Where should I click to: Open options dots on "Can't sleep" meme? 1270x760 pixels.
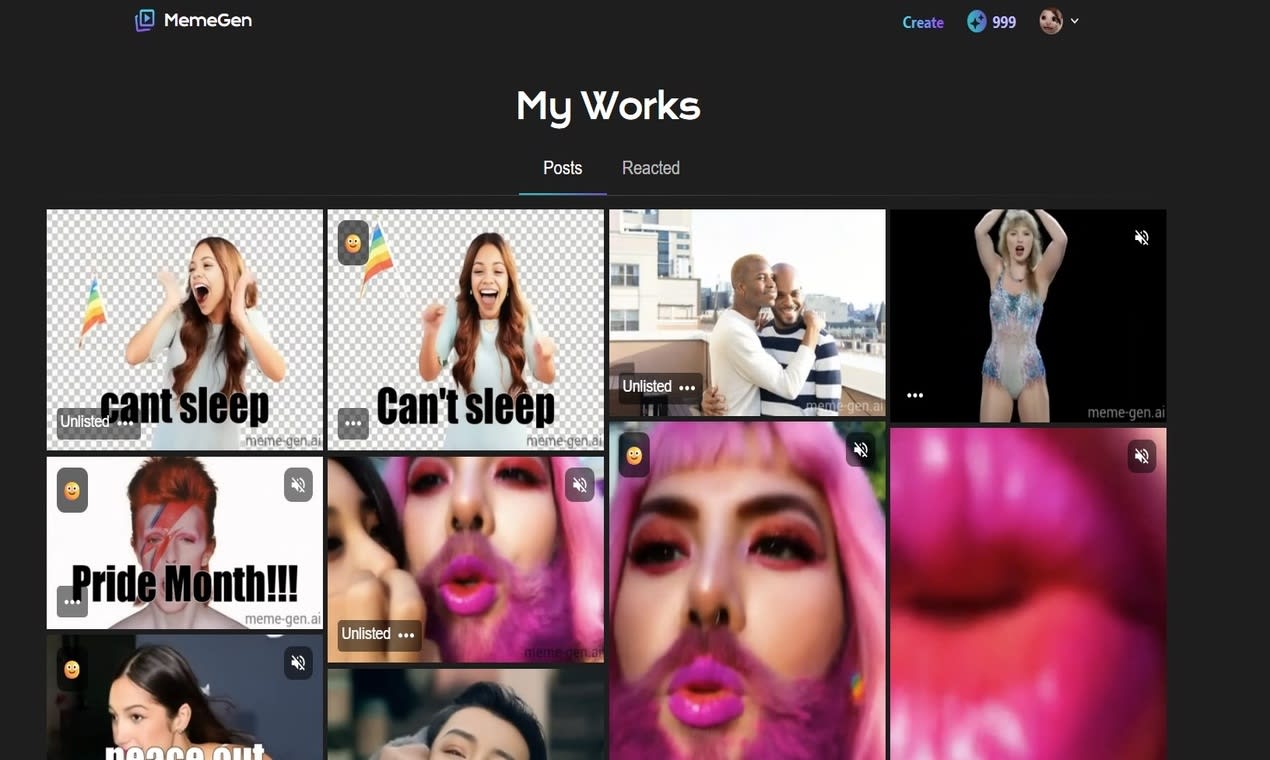tap(353, 423)
